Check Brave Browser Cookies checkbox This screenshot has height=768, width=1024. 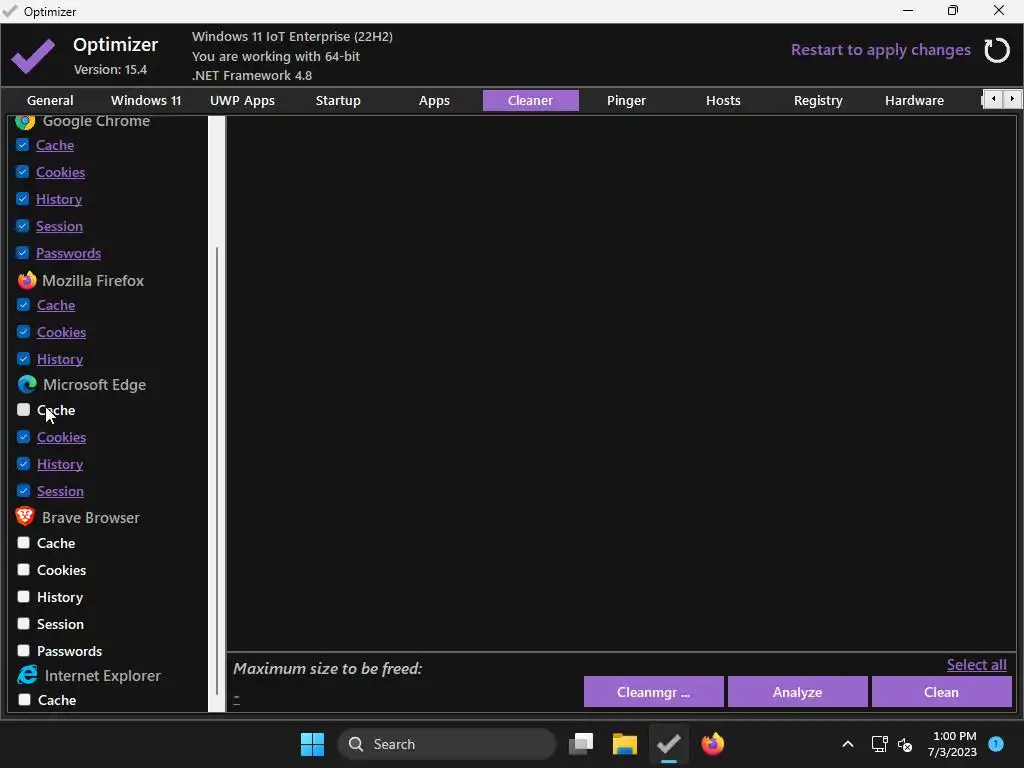point(24,569)
